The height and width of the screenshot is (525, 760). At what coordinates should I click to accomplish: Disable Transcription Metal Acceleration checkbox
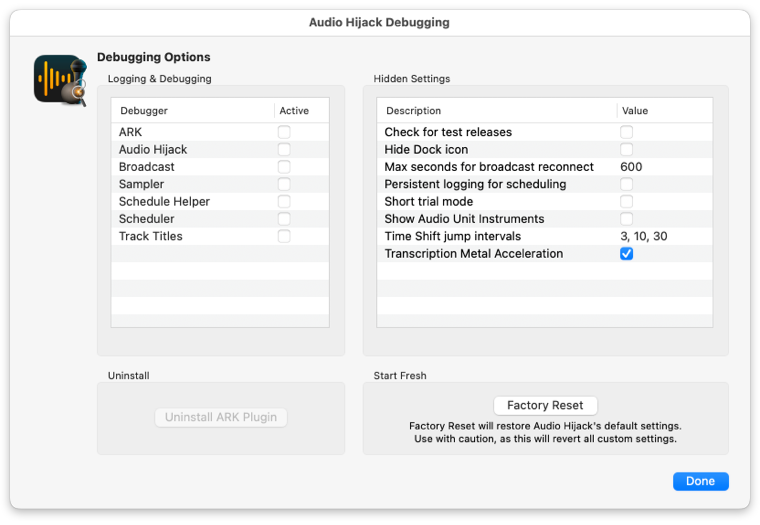point(626,254)
